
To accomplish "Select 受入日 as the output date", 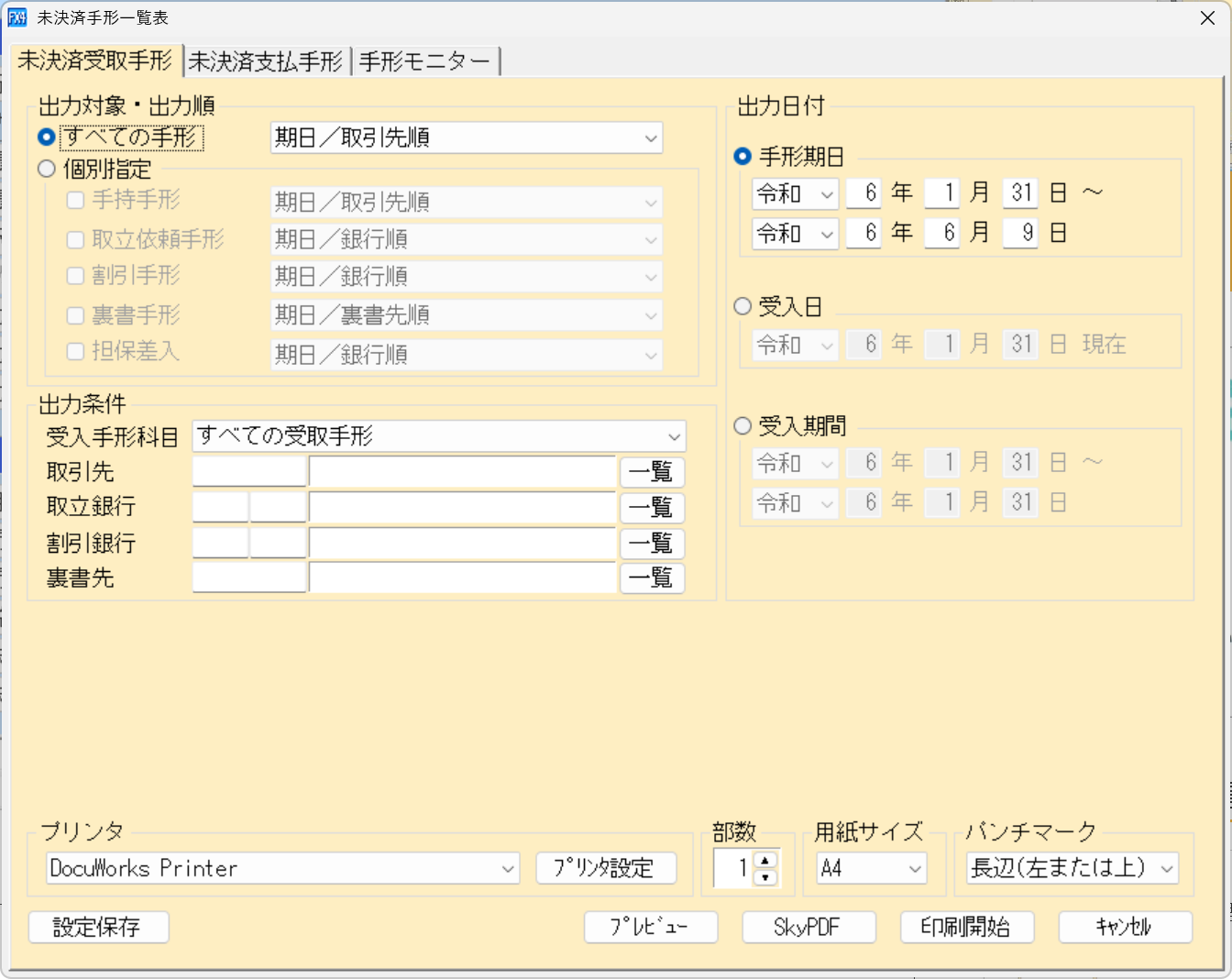I will 742,306.
